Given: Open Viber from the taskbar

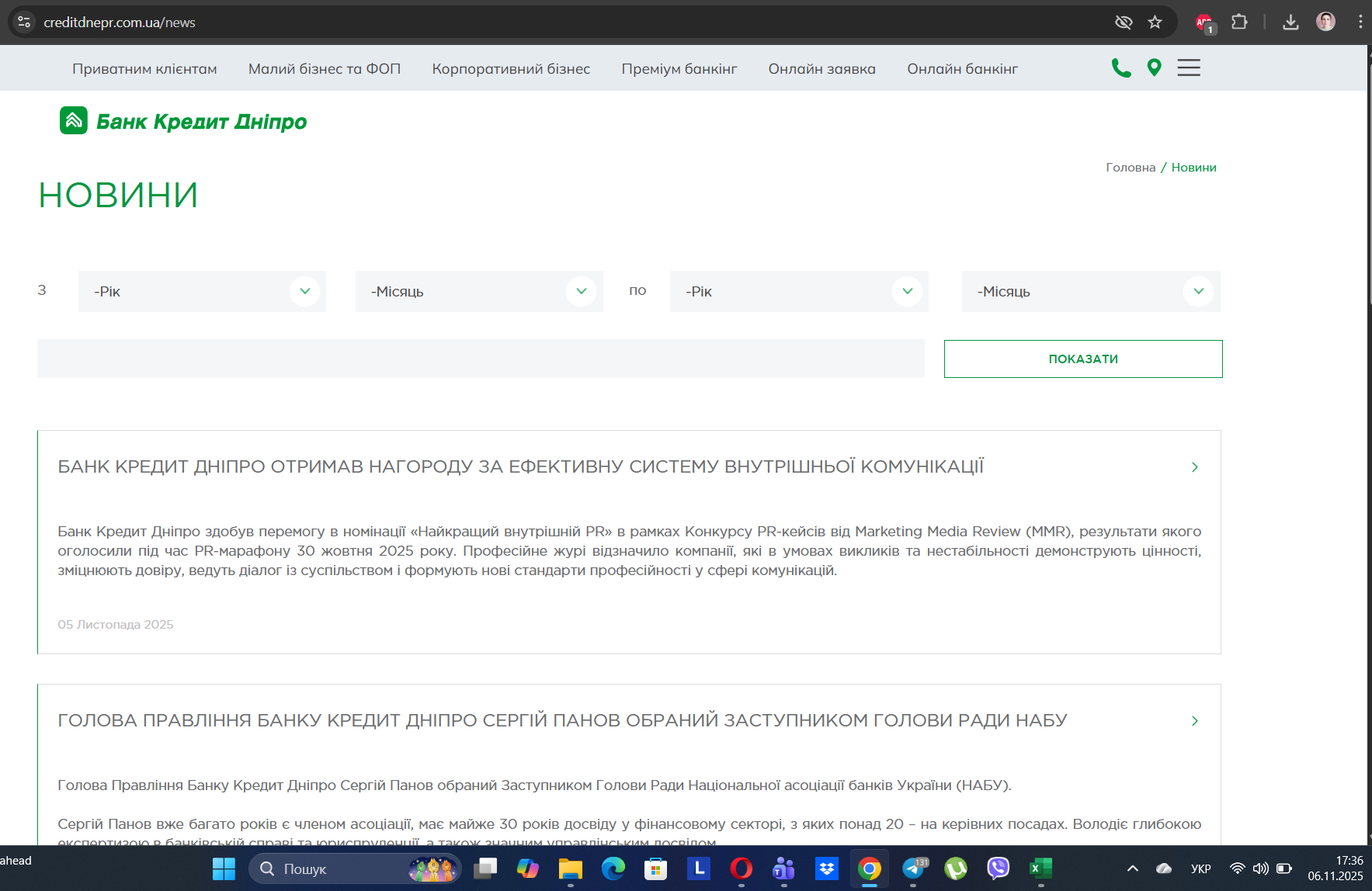Looking at the screenshot, I should pos(999,868).
